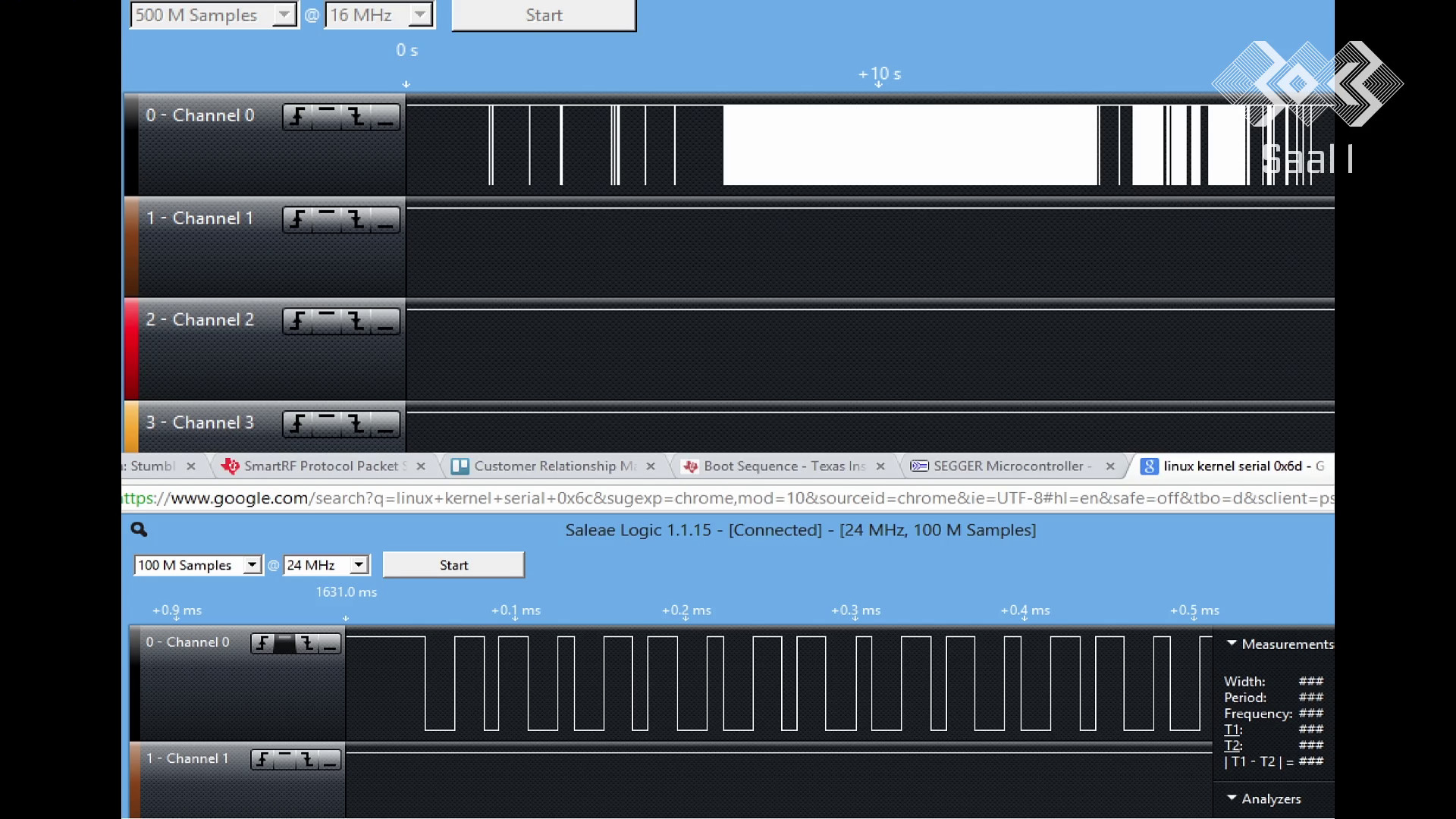Switch to the SEGGER Microcontroller tab

pyautogui.click(x=1012, y=466)
